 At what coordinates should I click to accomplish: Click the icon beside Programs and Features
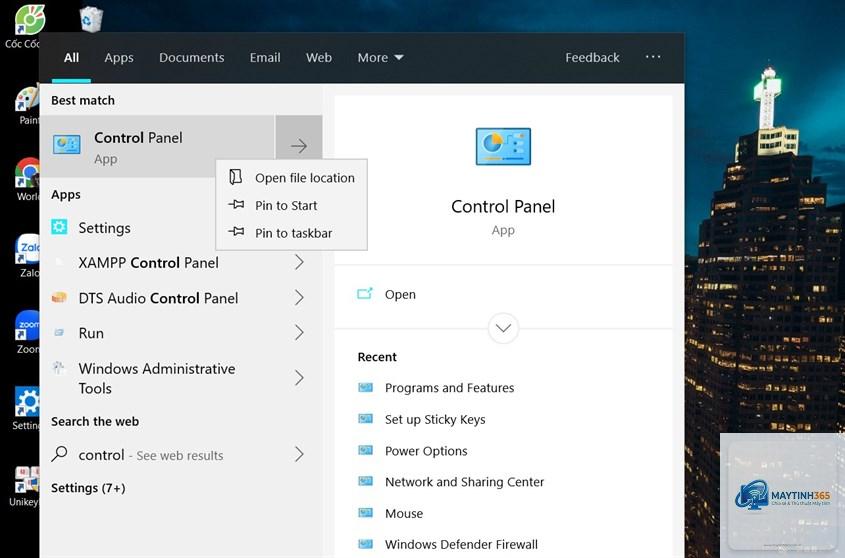(x=365, y=387)
